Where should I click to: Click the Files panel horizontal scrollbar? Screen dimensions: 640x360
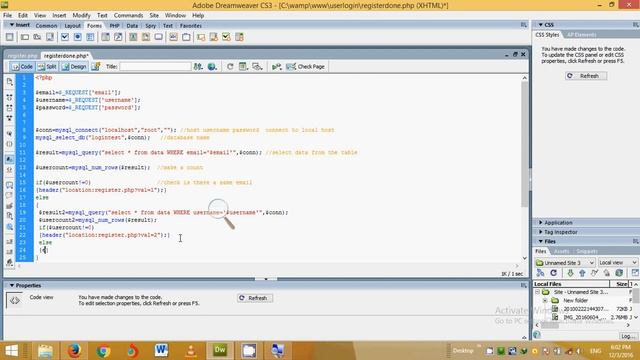[x=582, y=325]
